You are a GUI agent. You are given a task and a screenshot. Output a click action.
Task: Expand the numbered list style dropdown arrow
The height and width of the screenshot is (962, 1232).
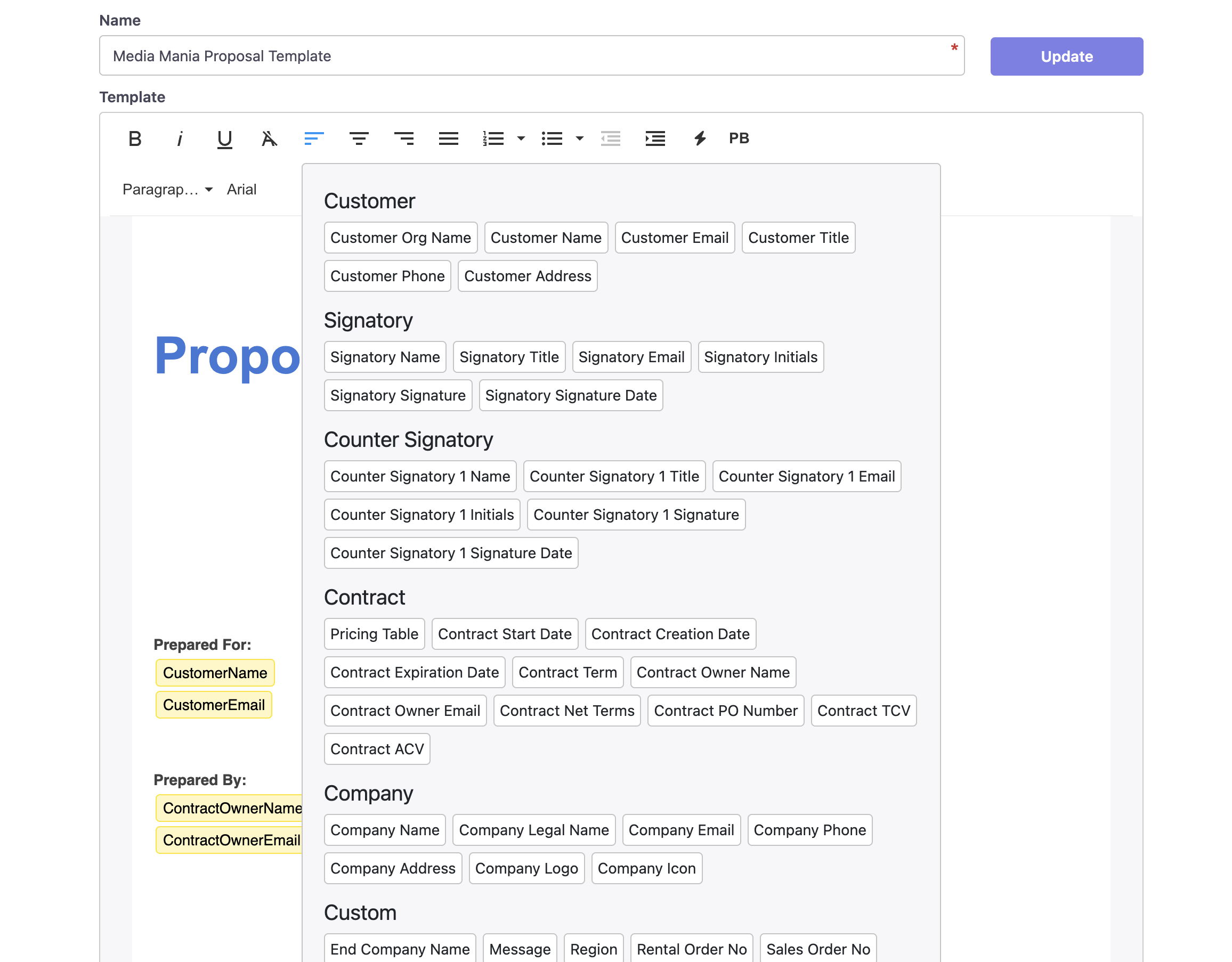[521, 138]
